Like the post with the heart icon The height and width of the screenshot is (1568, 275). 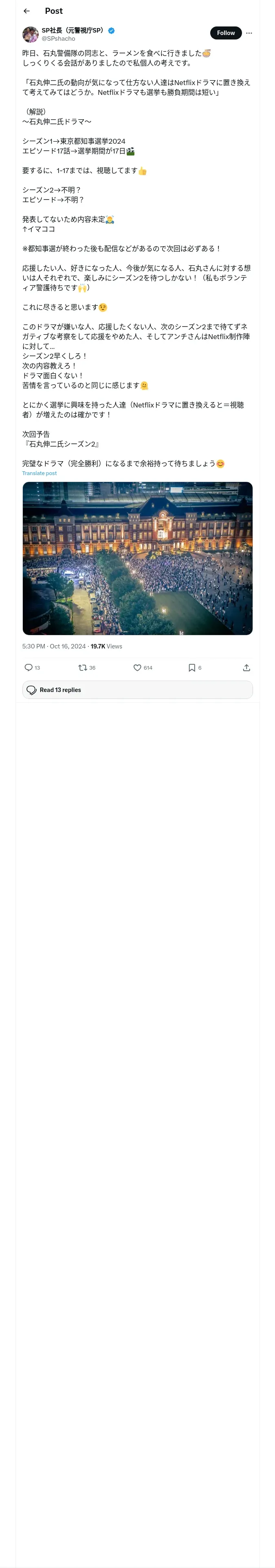pos(137,668)
